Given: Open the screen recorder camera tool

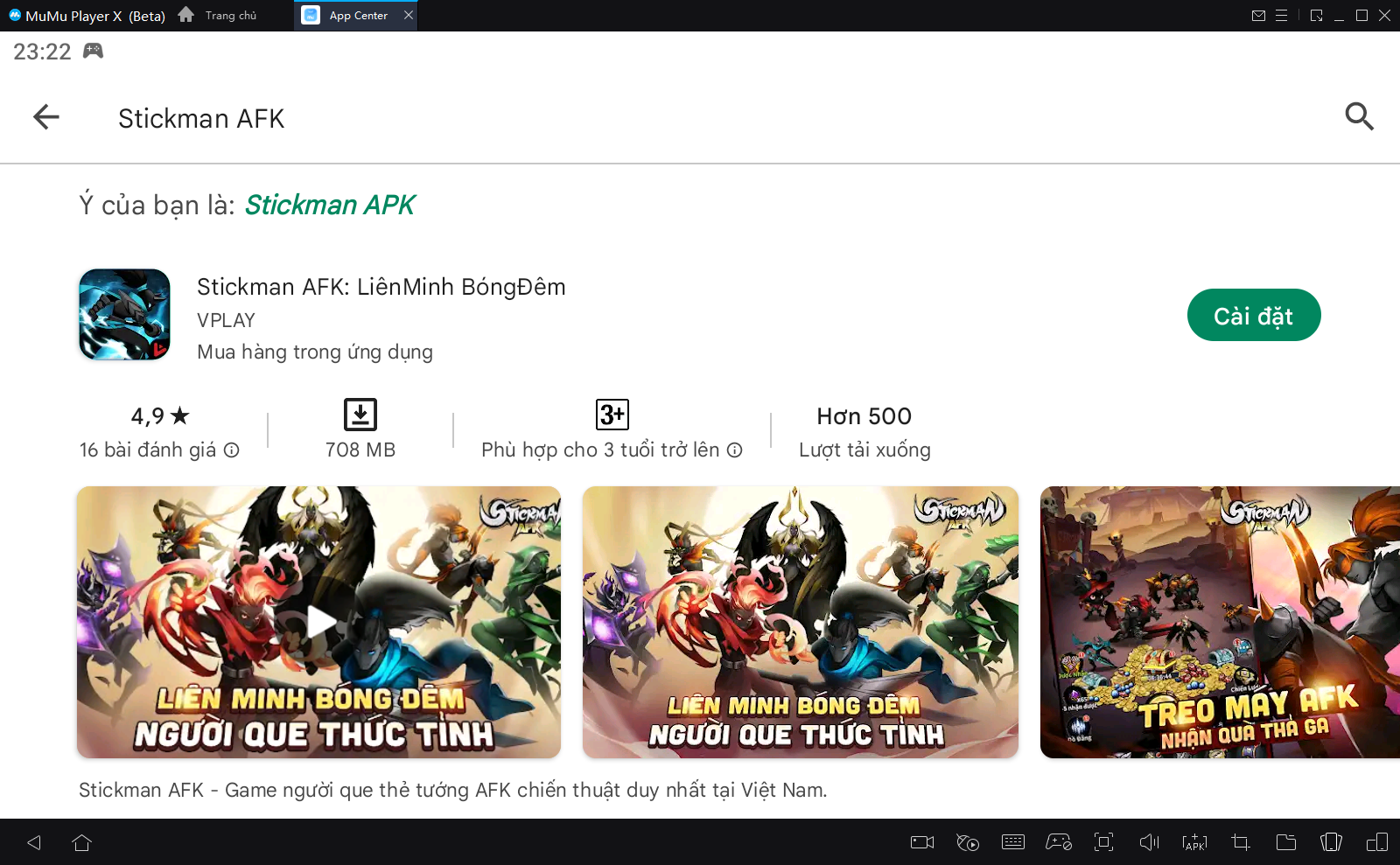Looking at the screenshot, I should [922, 842].
